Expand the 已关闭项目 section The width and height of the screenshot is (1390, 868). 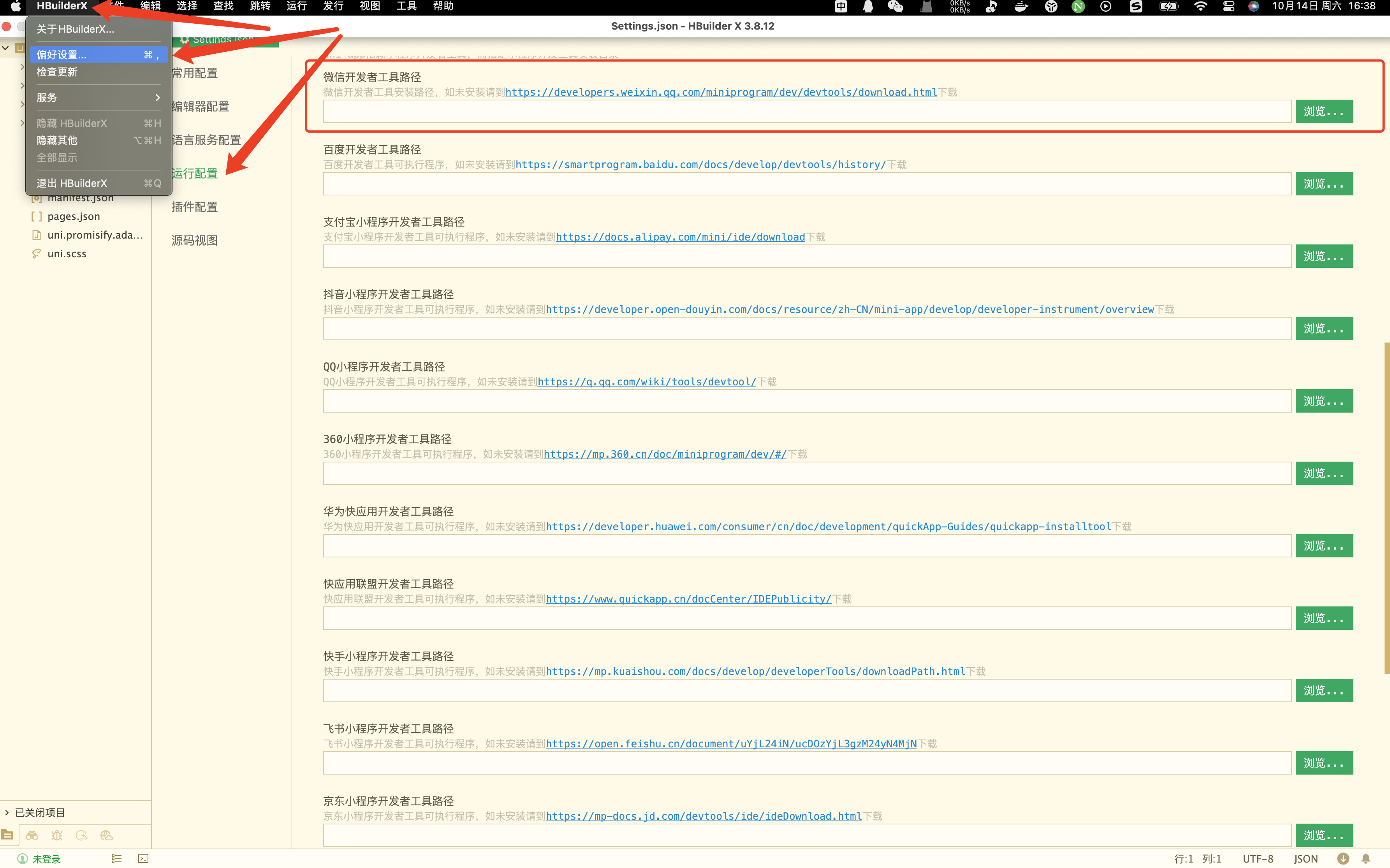click(7, 812)
